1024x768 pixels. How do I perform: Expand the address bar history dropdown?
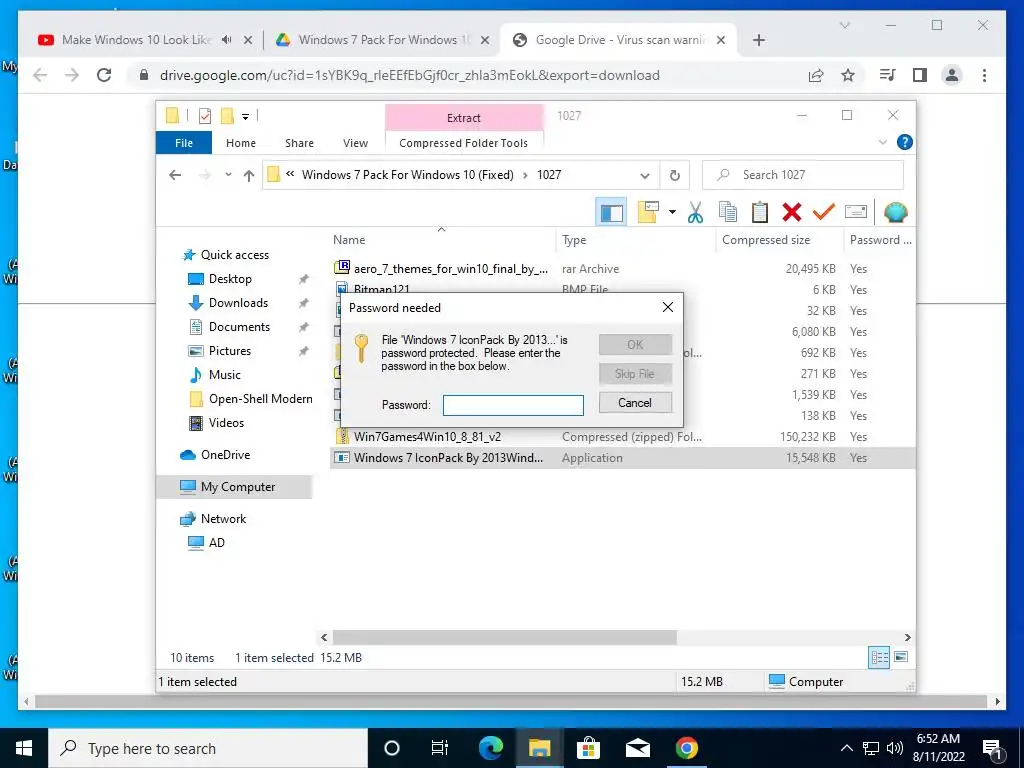[x=645, y=176]
